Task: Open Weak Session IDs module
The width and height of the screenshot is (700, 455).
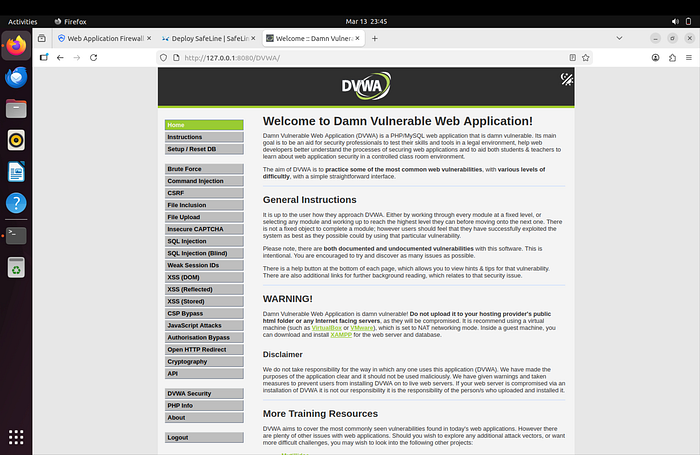Action: (204, 265)
